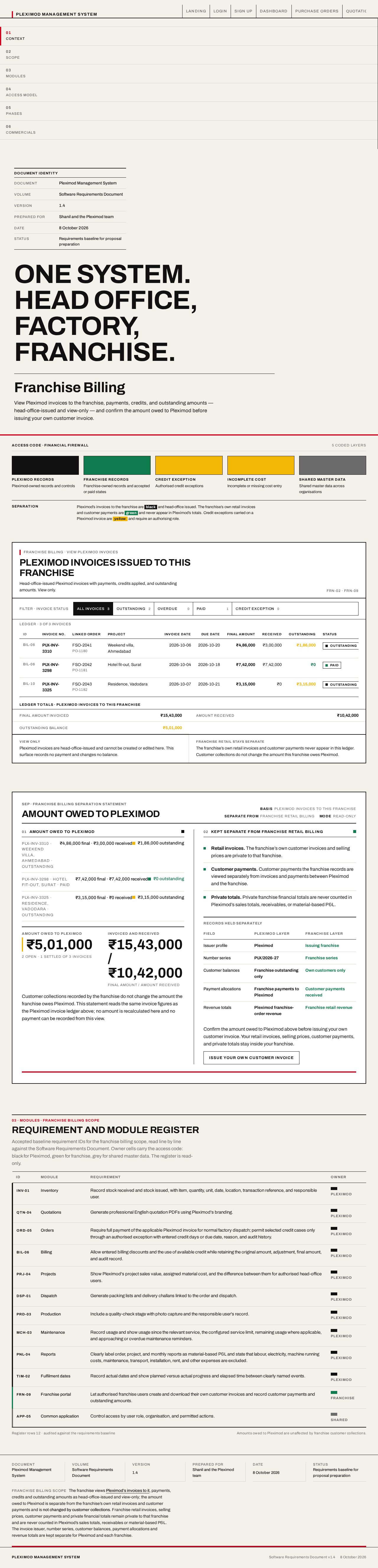Filter invoices by Paid status
The image size is (378, 1568).
click(212, 609)
